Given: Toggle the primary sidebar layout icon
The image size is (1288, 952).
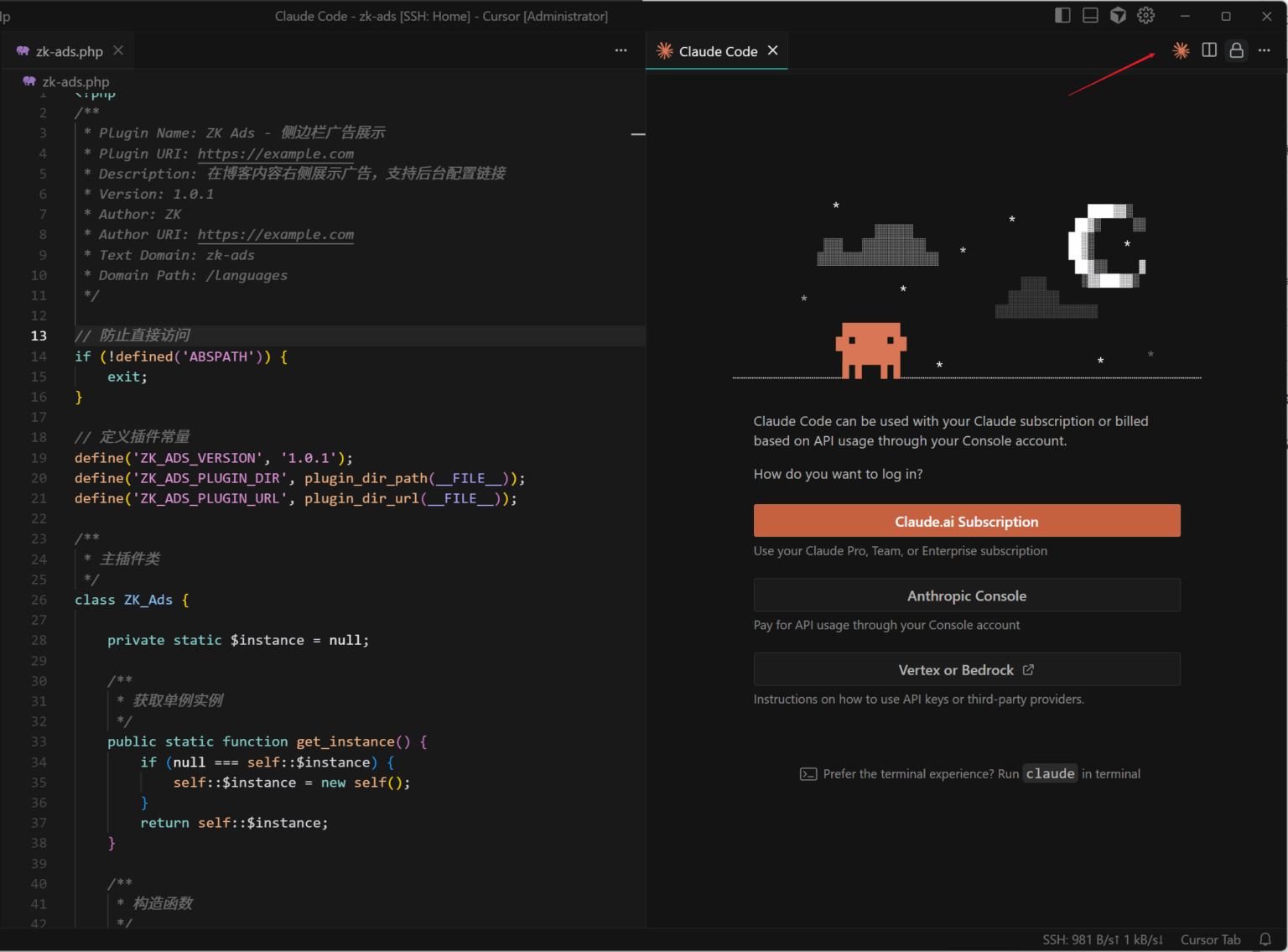Looking at the screenshot, I should 1062,15.
